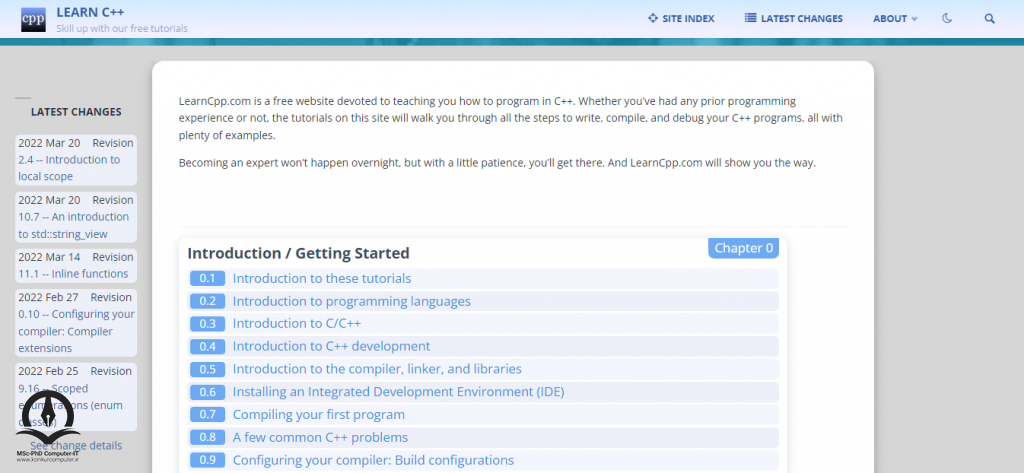Click the 0.5 lesson number badge
Viewport: 1024px width, 473px height.
[x=207, y=369]
